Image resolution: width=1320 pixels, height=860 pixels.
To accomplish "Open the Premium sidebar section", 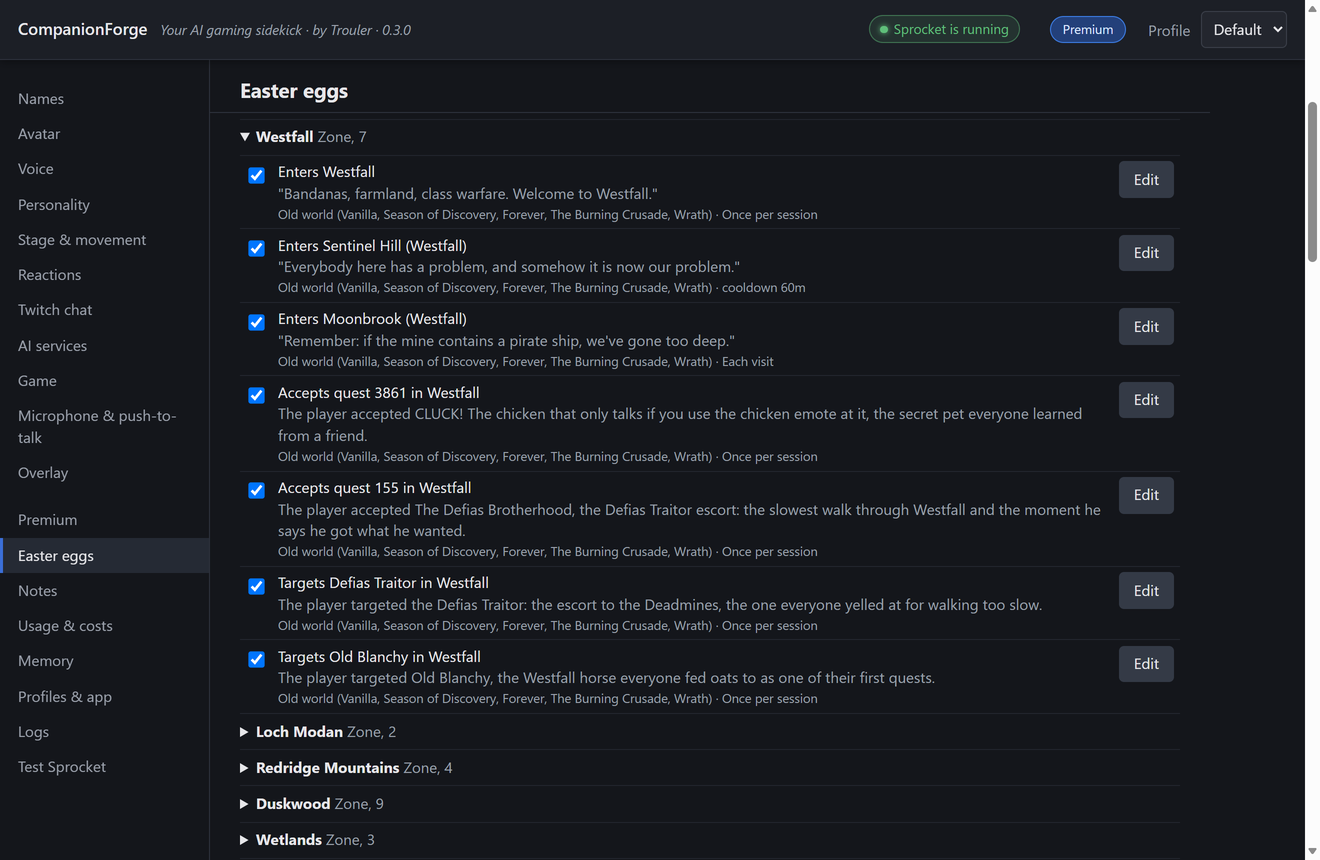I will pyautogui.click(x=105, y=520).
